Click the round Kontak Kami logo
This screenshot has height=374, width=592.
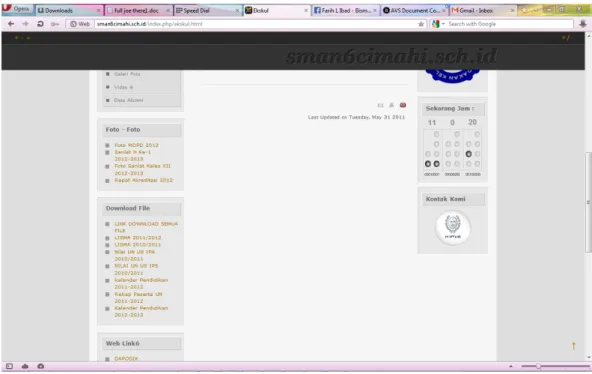coord(453,228)
